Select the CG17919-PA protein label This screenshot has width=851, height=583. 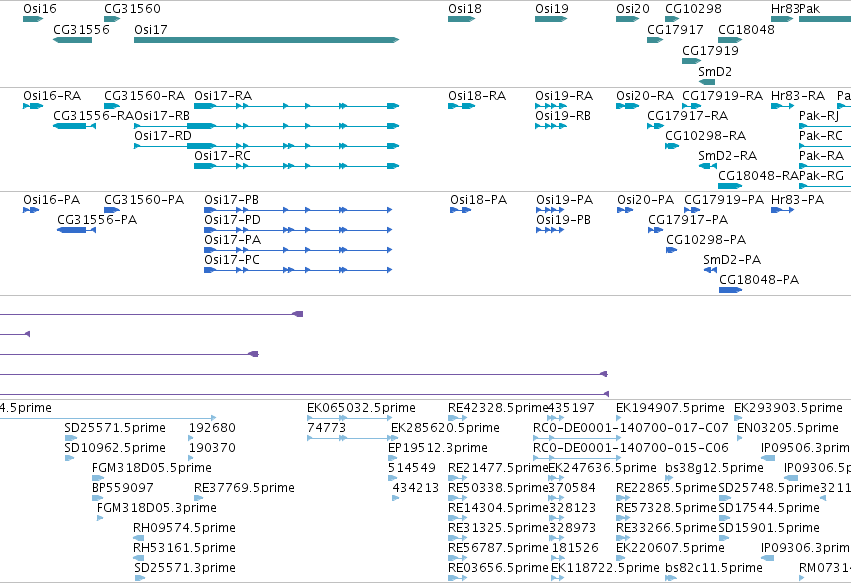point(724,200)
